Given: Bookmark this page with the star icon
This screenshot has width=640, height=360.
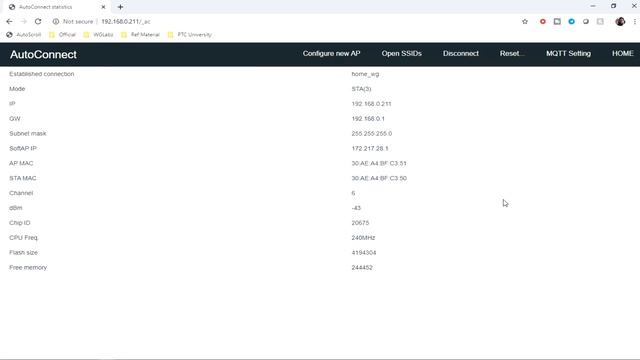Looking at the screenshot, I should pyautogui.click(x=525, y=22).
